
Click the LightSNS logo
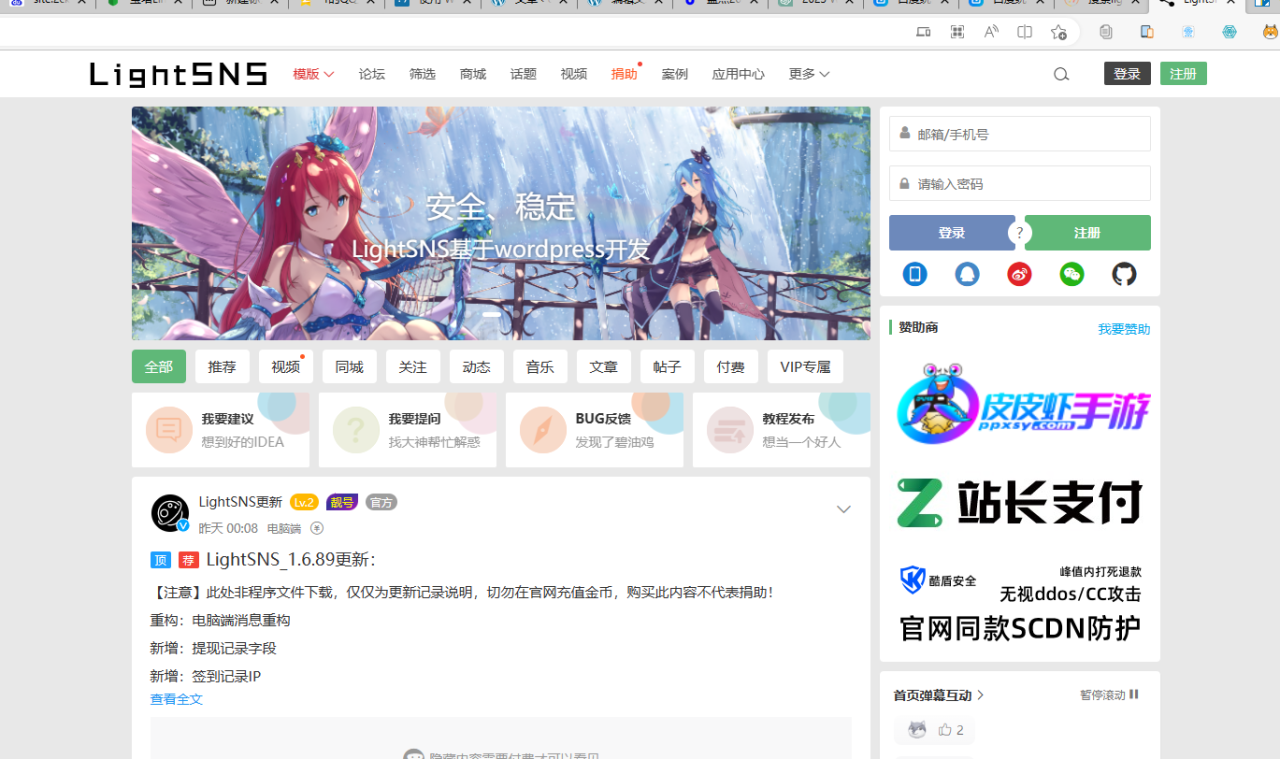pos(179,74)
